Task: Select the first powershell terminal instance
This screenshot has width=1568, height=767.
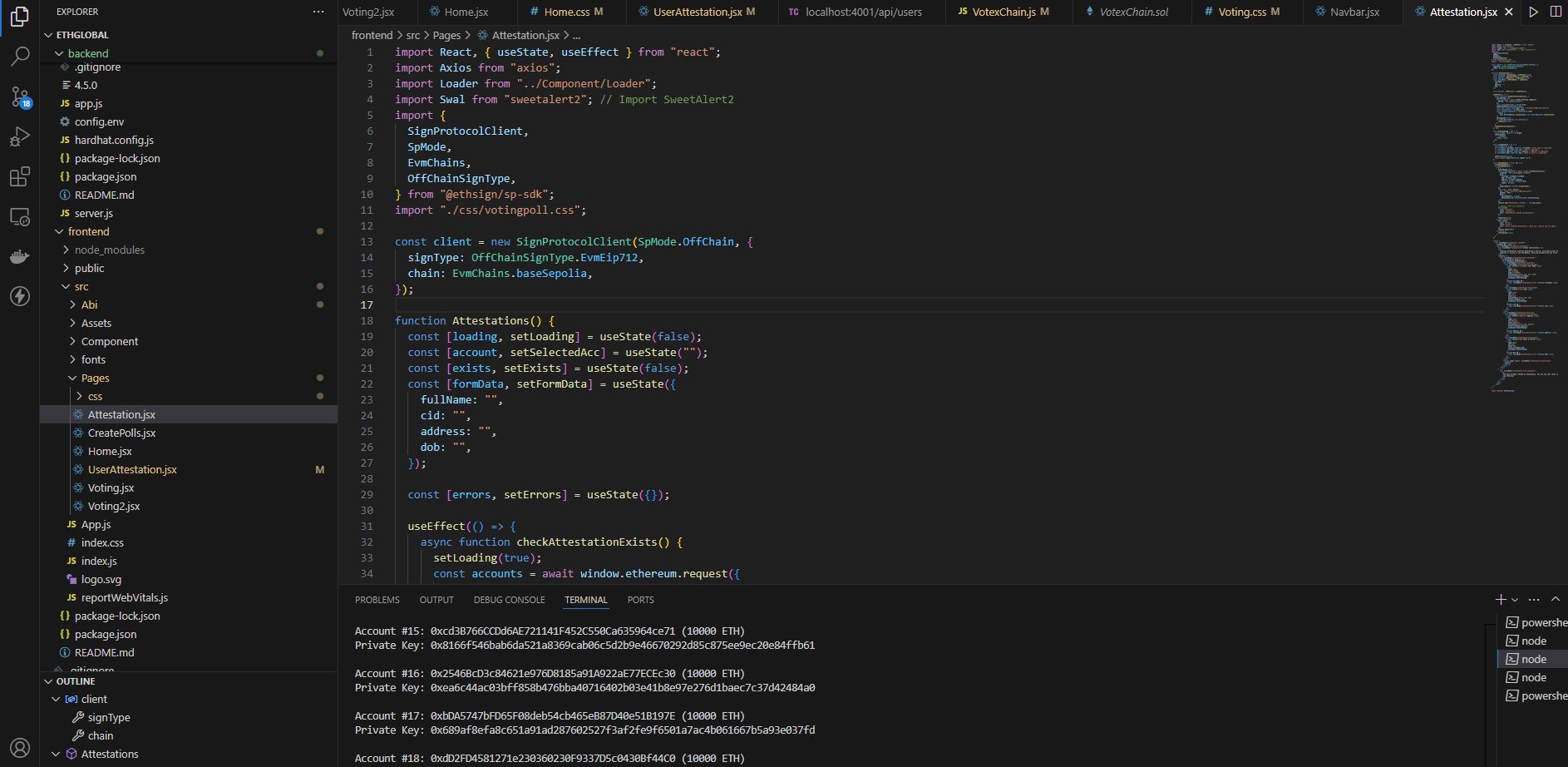Action: (1536, 622)
